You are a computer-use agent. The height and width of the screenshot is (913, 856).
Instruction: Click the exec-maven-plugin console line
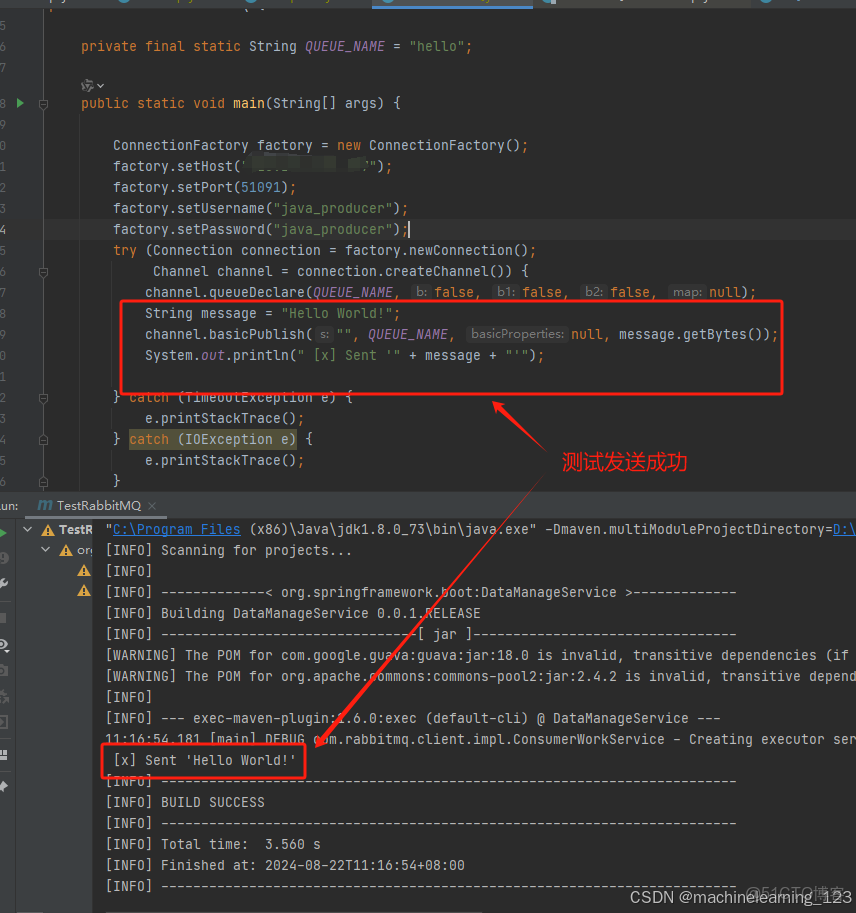413,718
